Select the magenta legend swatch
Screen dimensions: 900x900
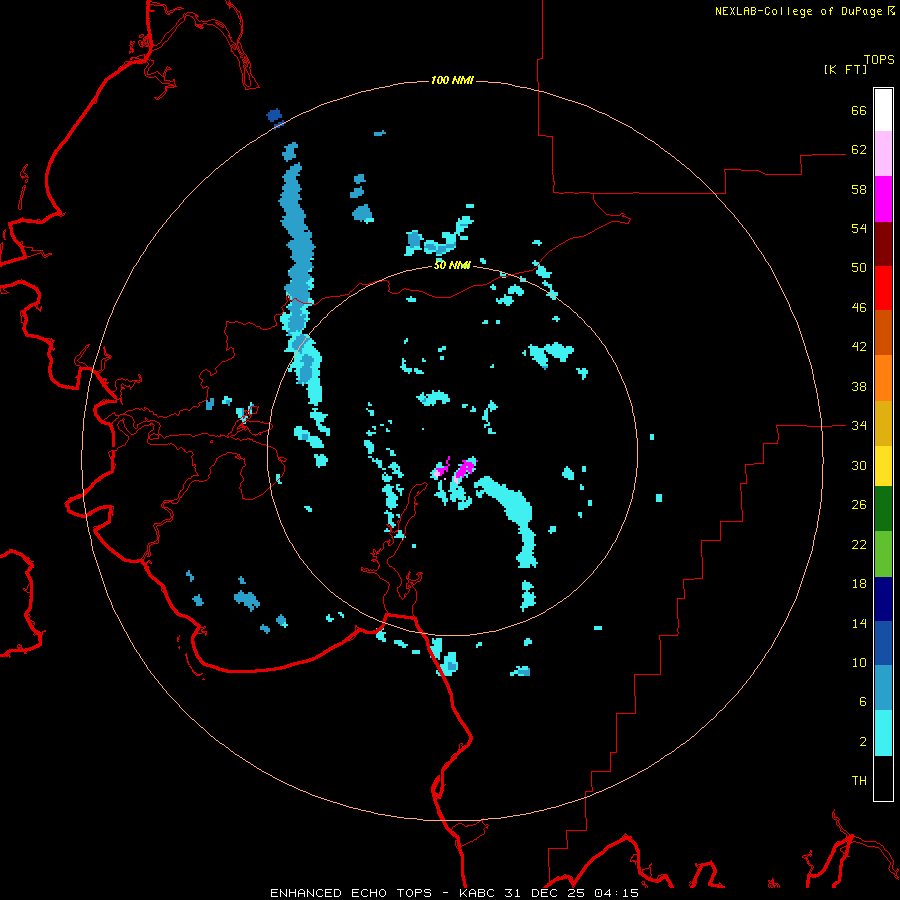[x=883, y=199]
